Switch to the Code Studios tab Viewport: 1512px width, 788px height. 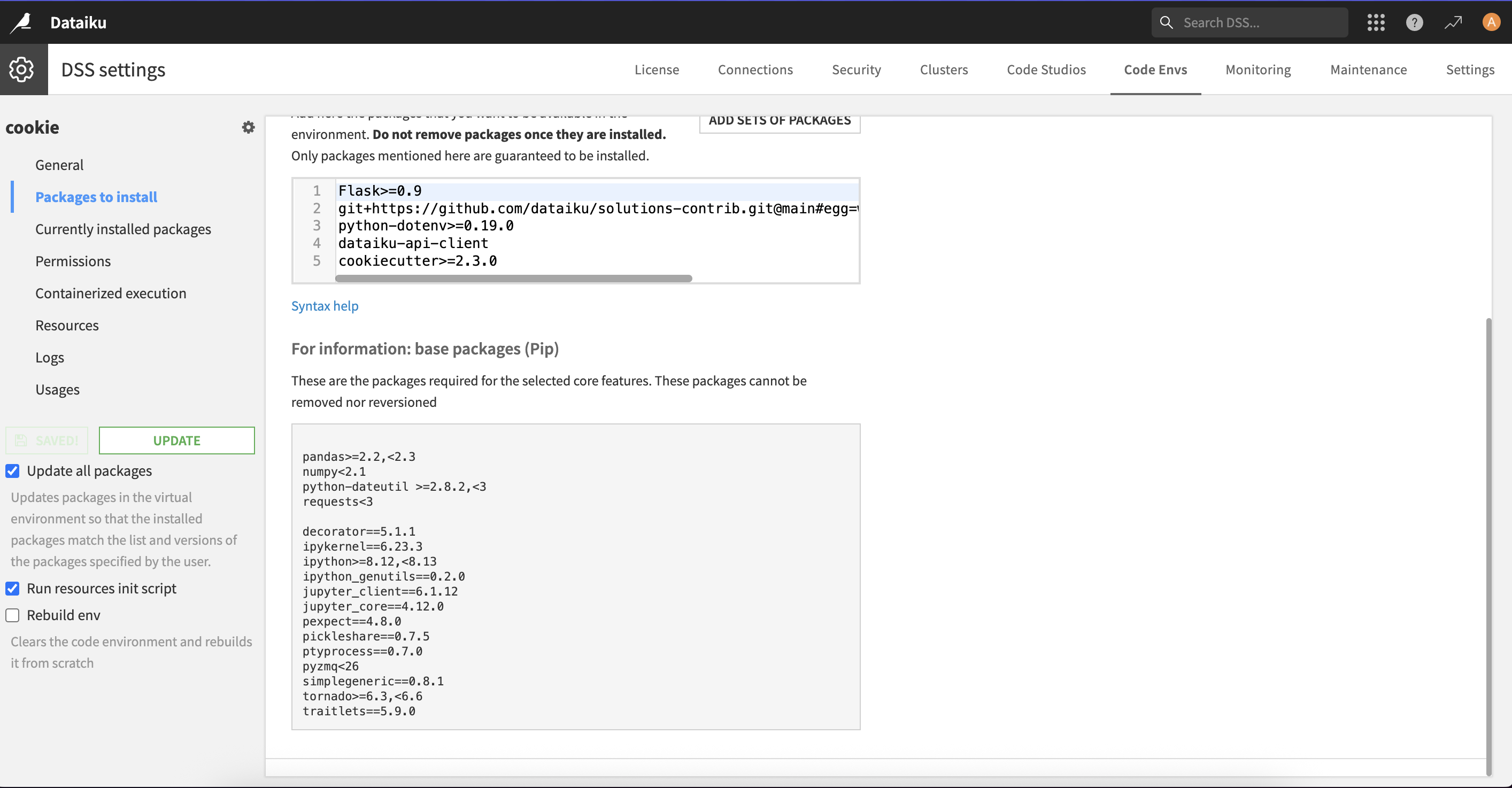[1046, 69]
